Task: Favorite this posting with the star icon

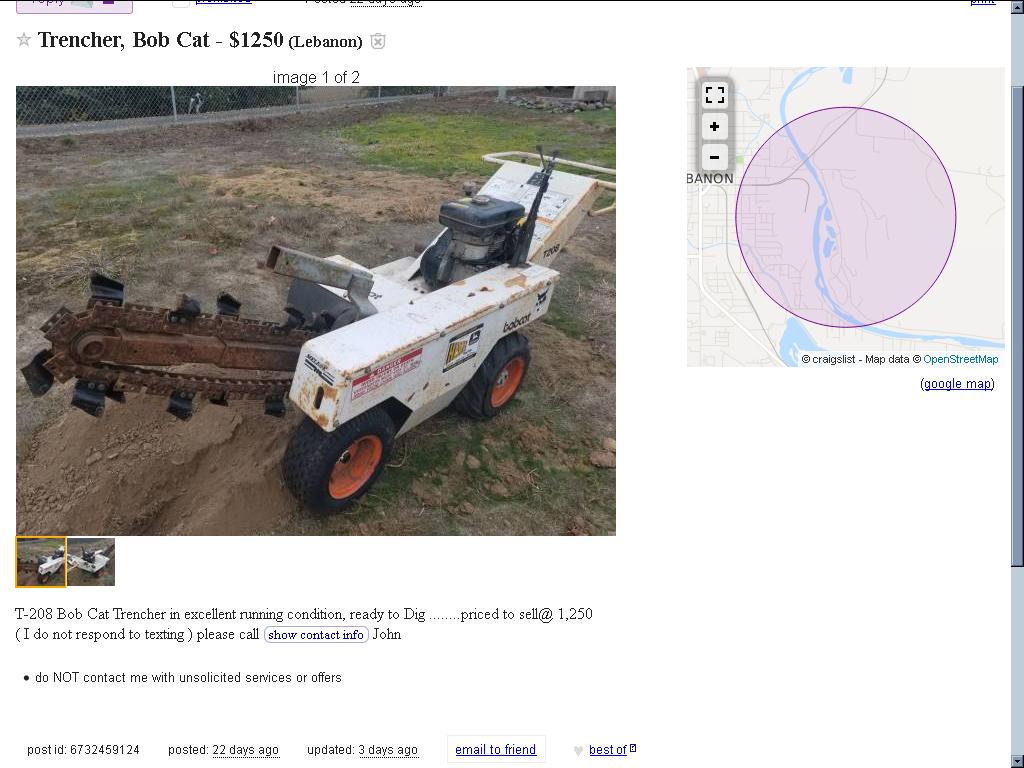Action: click(24, 40)
